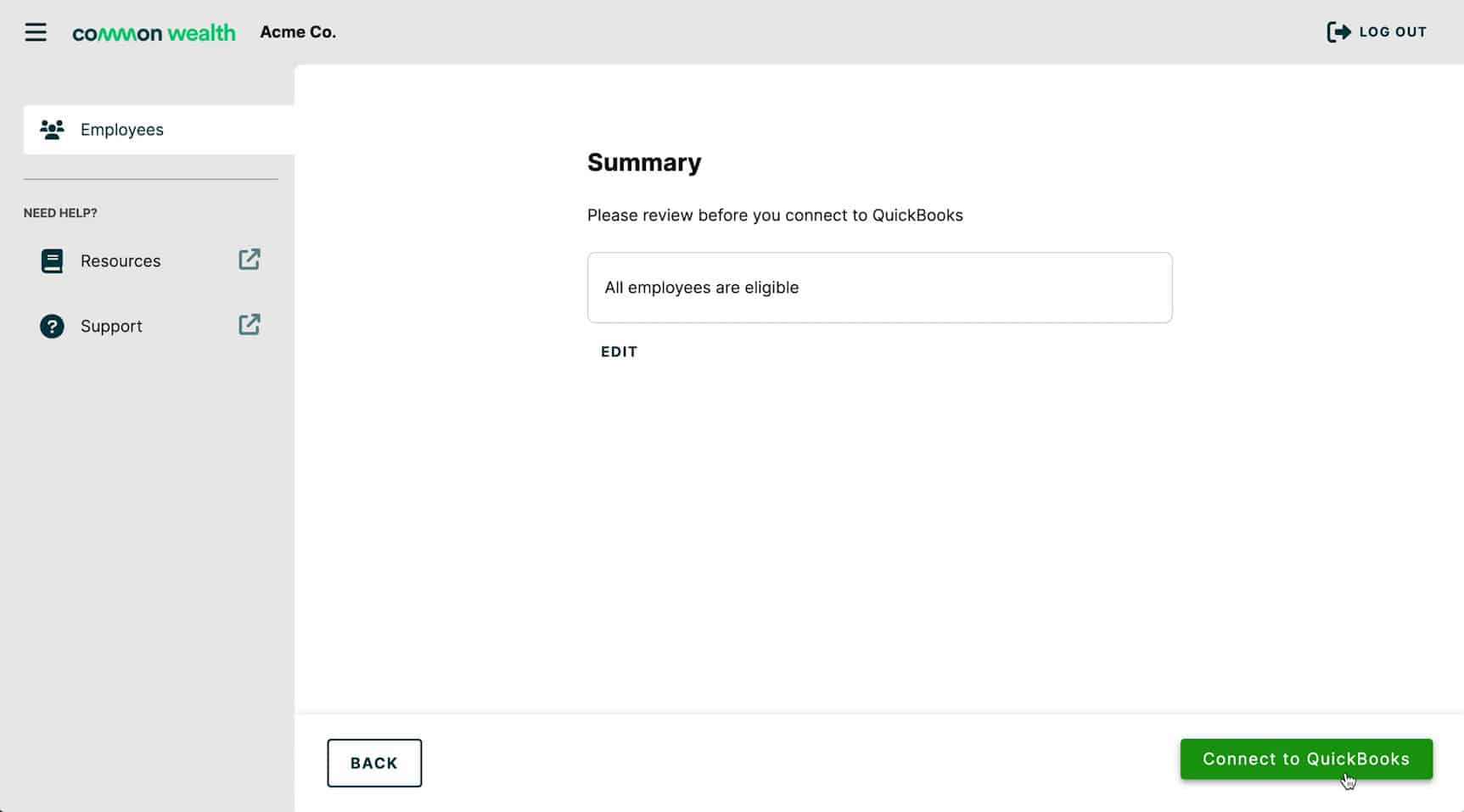Select the Employees sidebar item
The height and width of the screenshot is (812, 1464).
(122, 130)
